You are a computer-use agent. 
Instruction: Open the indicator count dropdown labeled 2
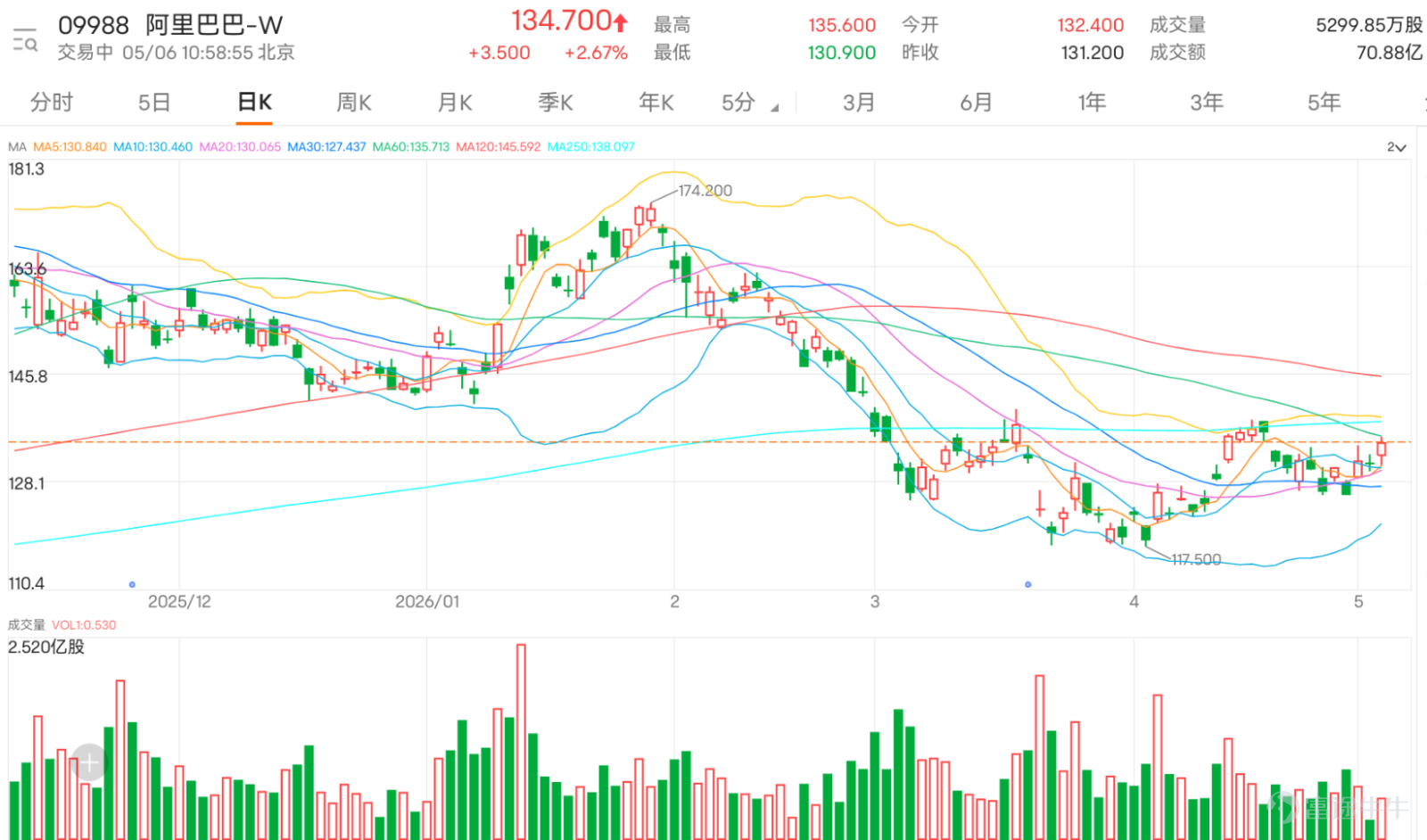coord(1397,147)
